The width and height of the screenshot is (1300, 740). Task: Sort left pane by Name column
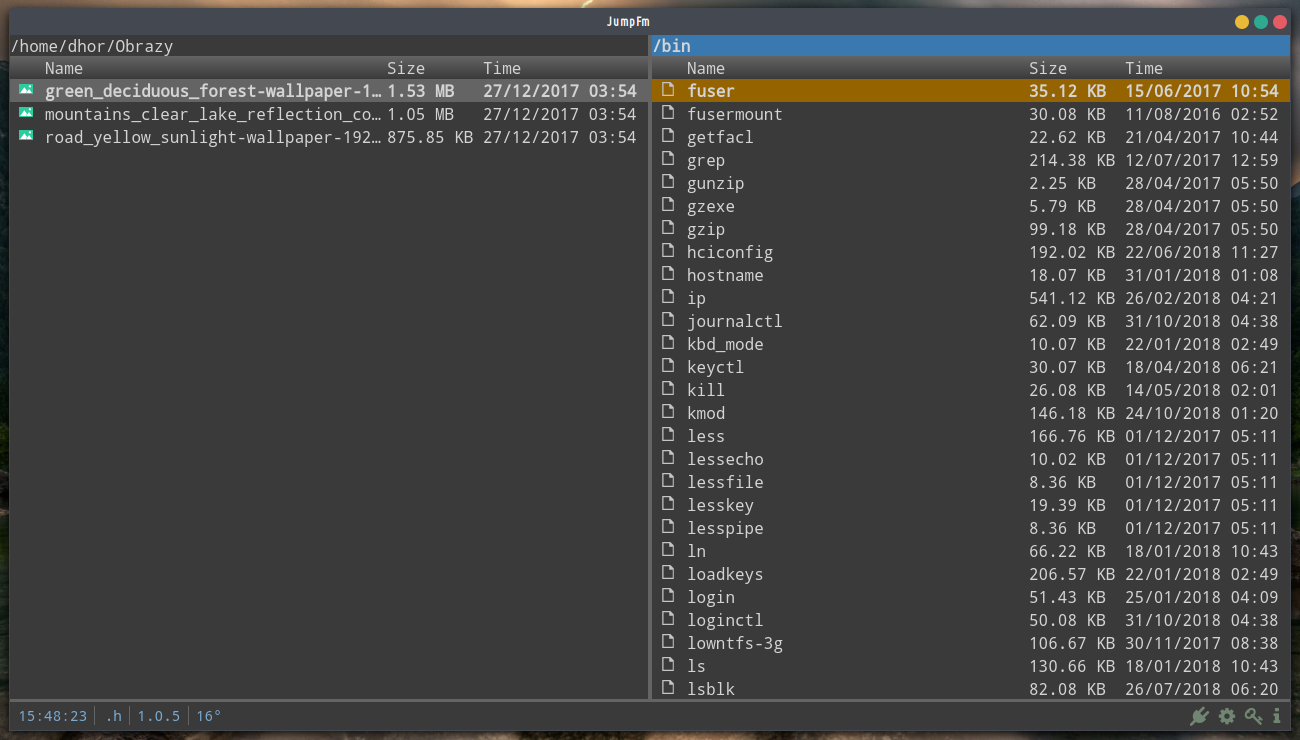pos(64,68)
